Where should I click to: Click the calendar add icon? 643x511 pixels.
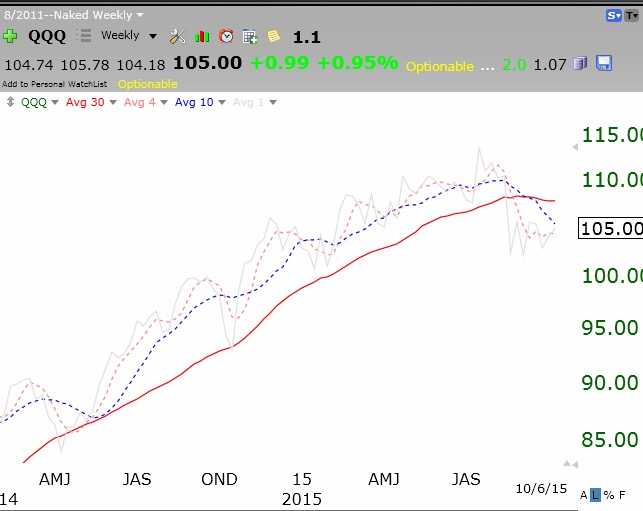(250, 36)
